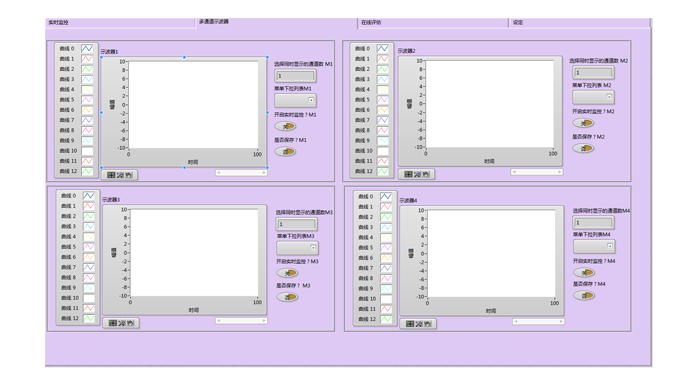Viewport: 700px width, 388px height.
Task: Select pan hand tool under 示波器1 graph
Action: [129, 175]
